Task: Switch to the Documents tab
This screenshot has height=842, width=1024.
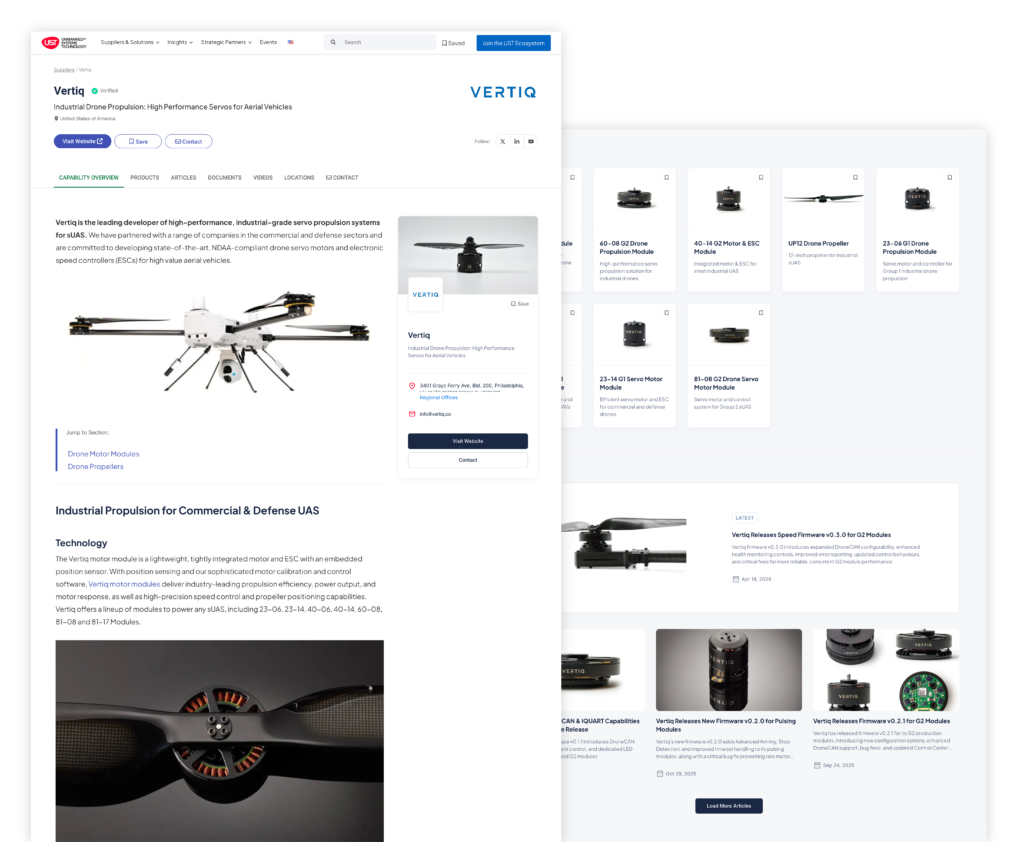Action: (225, 178)
